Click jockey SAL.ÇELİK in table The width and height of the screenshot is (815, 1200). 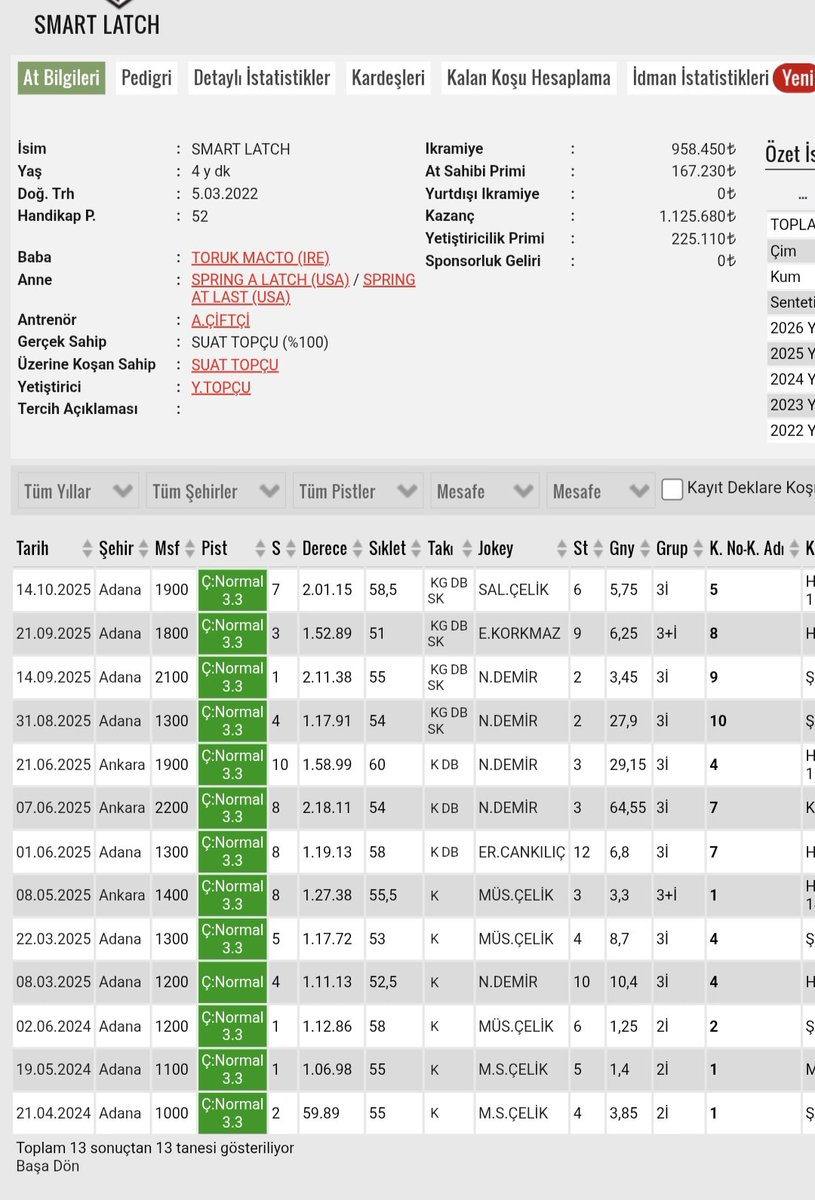(x=514, y=590)
